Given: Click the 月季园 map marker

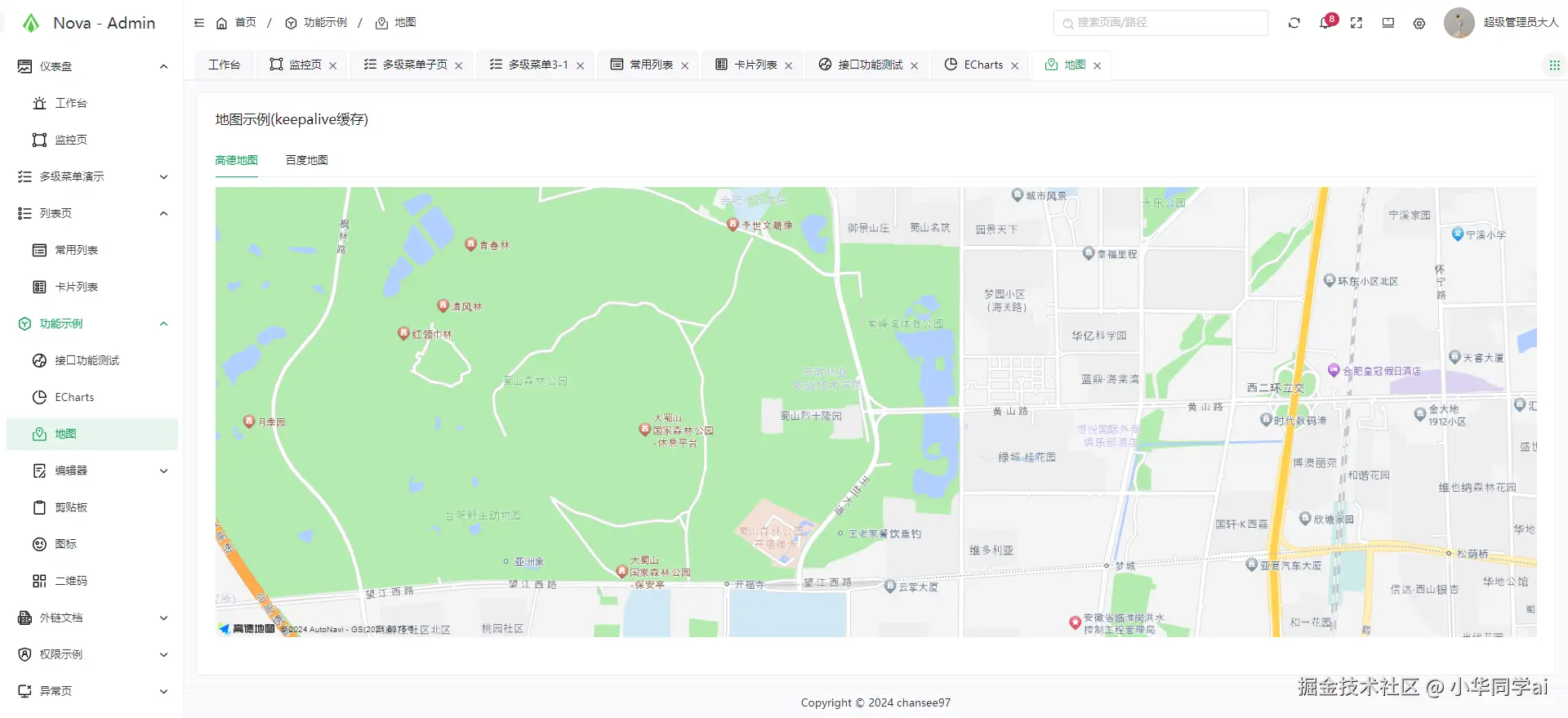Looking at the screenshot, I should [249, 421].
